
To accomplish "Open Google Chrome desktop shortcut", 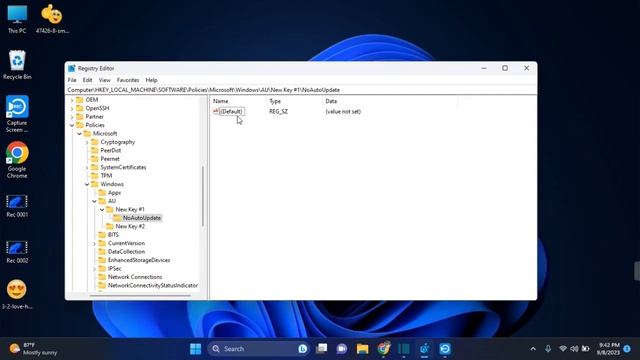I will click(17, 160).
